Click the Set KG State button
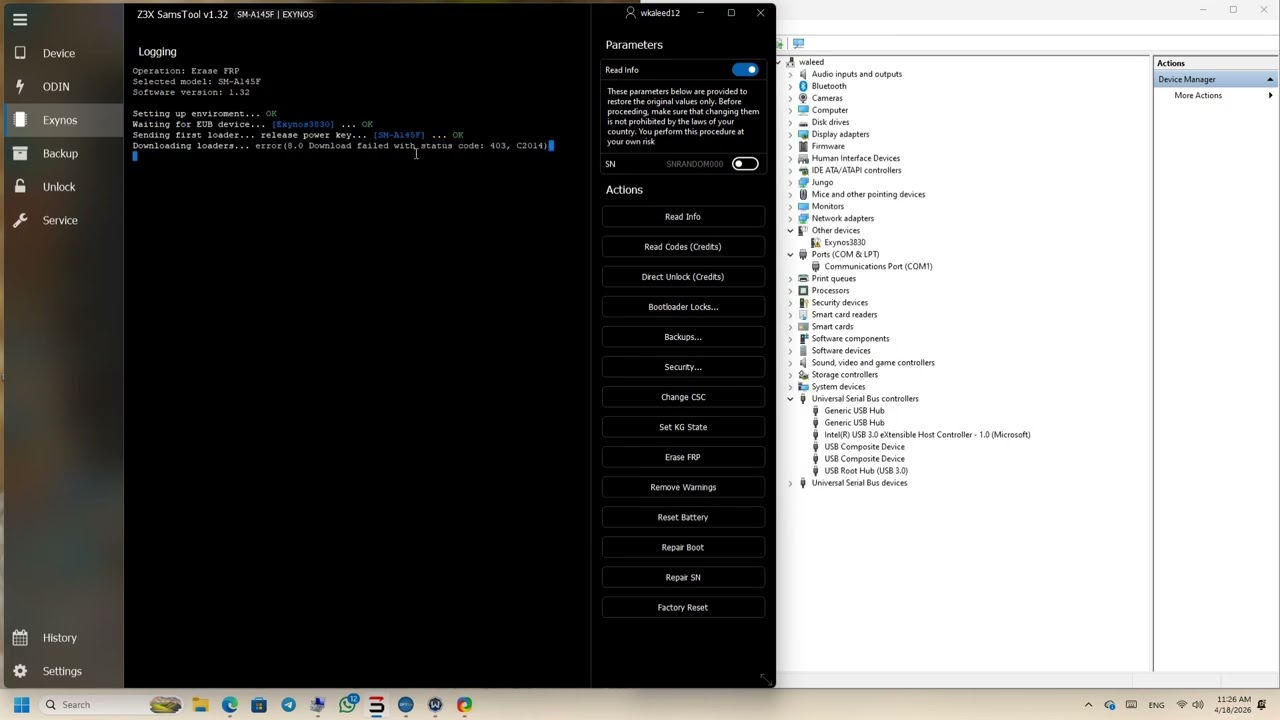This screenshot has height=720, width=1280. (683, 427)
